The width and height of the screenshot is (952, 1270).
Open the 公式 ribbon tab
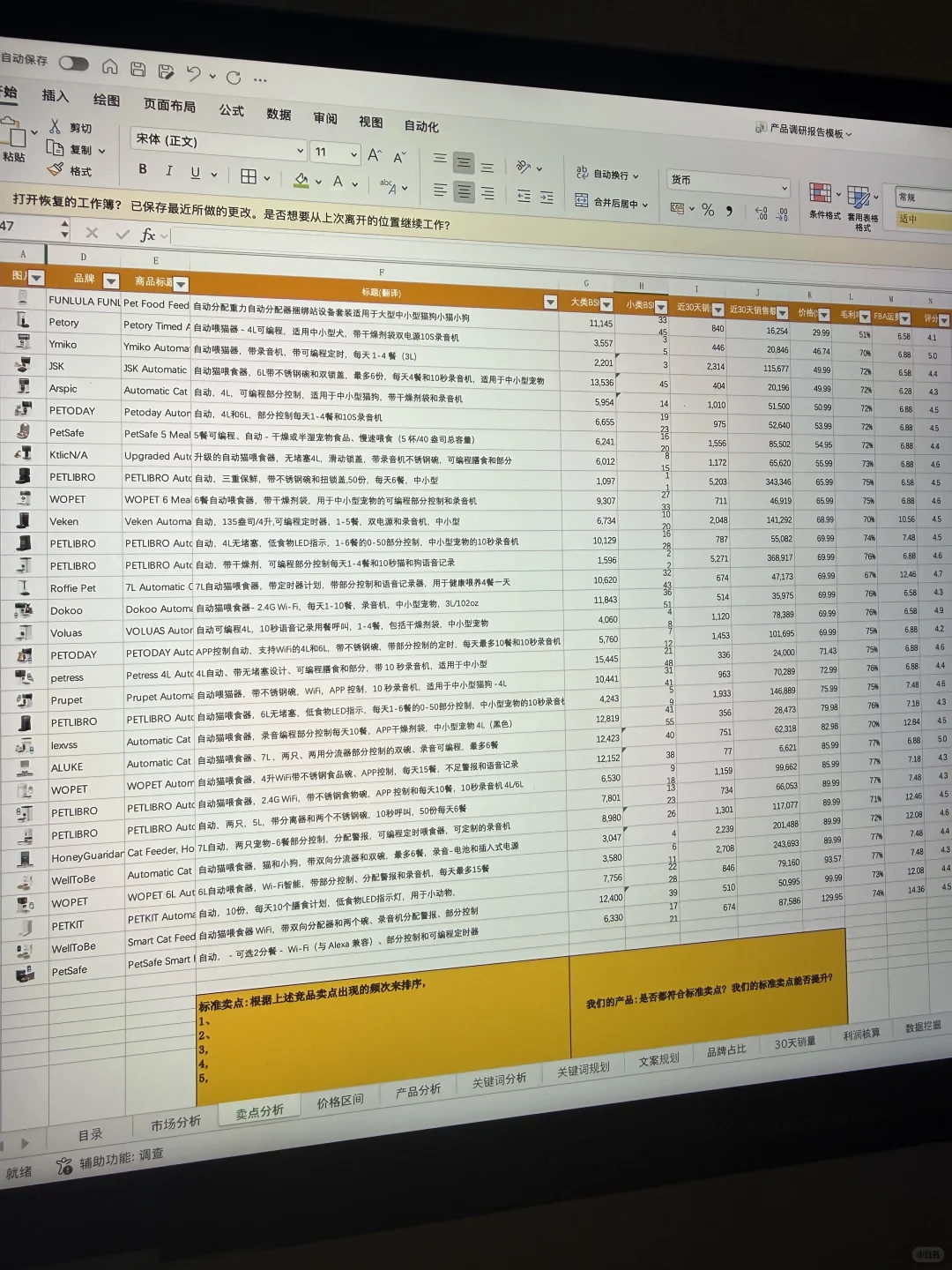tap(231, 109)
